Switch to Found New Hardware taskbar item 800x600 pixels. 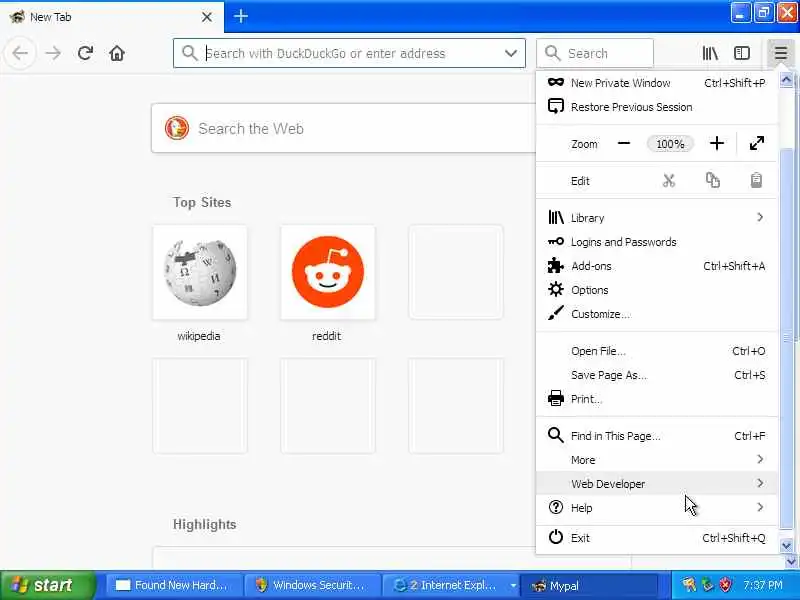coord(173,585)
